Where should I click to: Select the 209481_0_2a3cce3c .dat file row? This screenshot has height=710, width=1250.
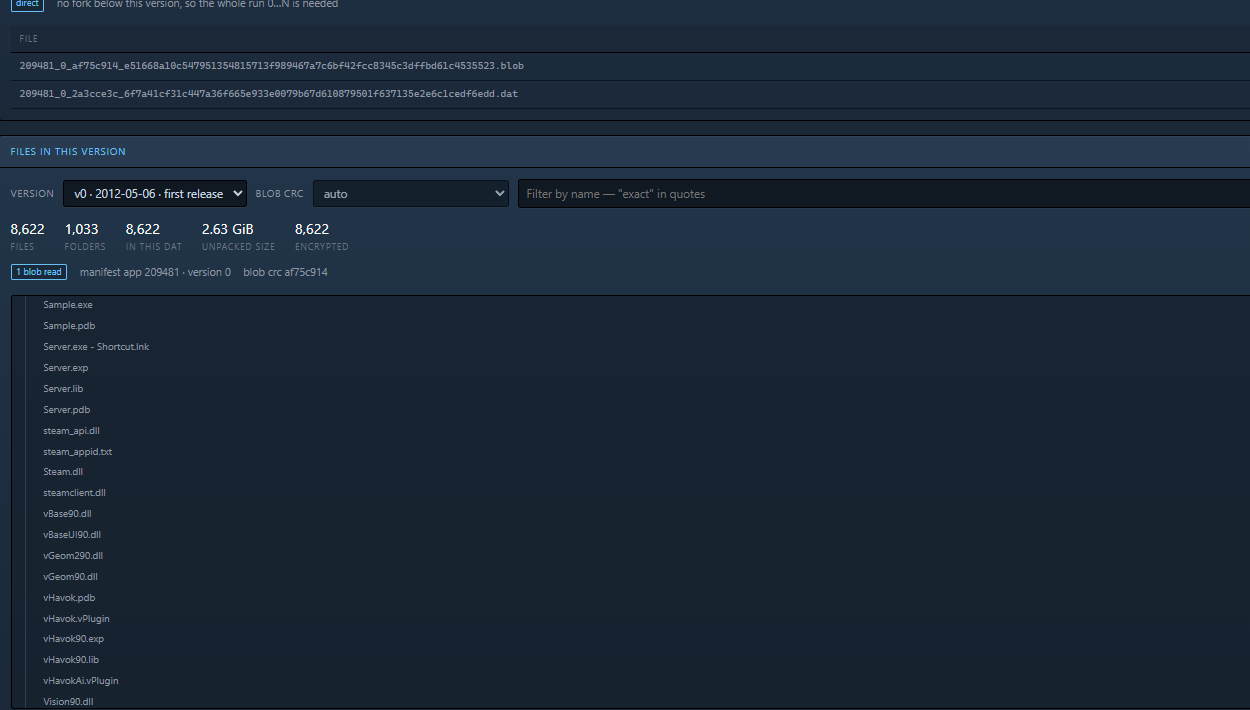click(630, 94)
